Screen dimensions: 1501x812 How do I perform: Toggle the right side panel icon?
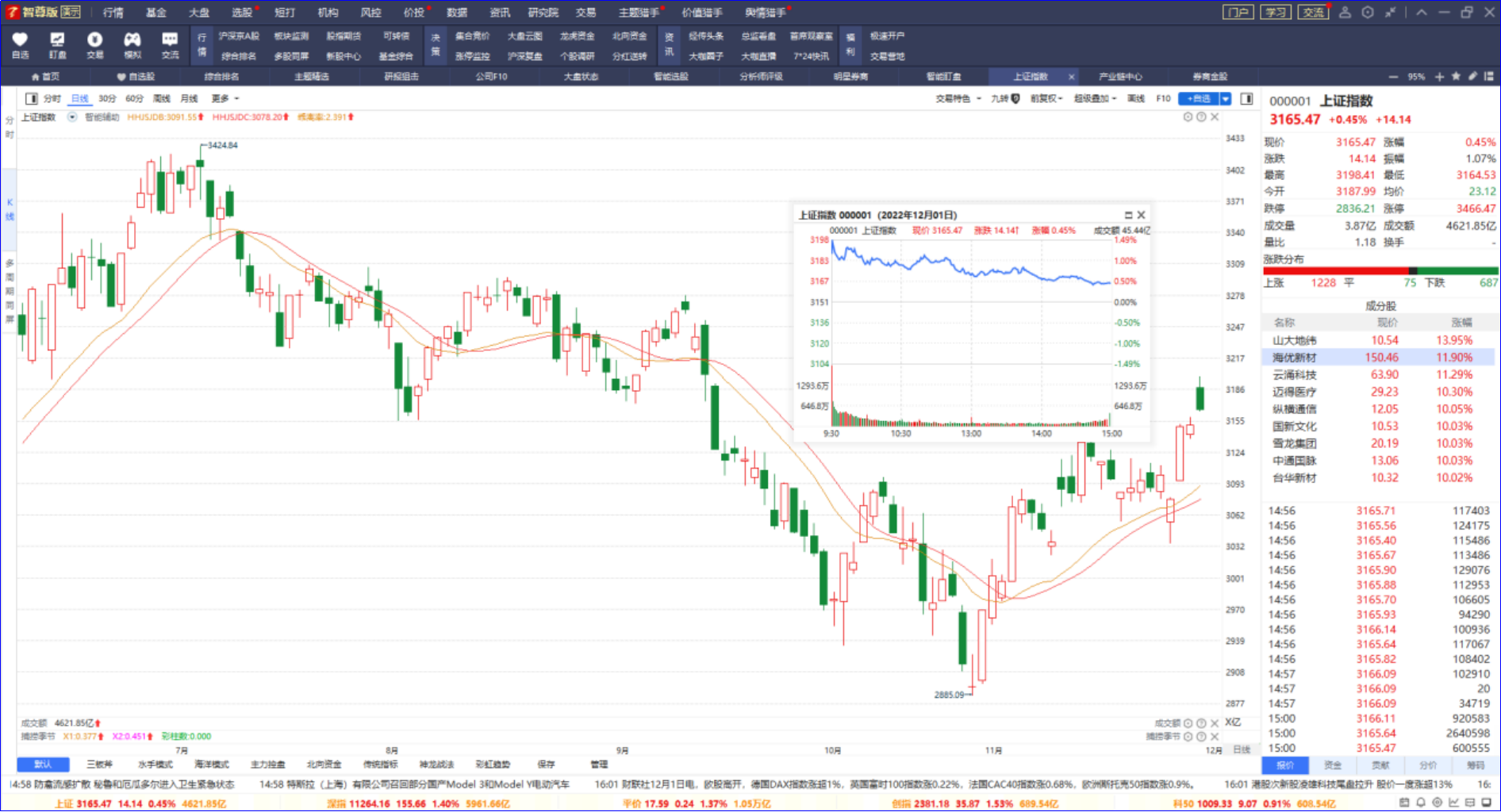pyautogui.click(x=1246, y=98)
